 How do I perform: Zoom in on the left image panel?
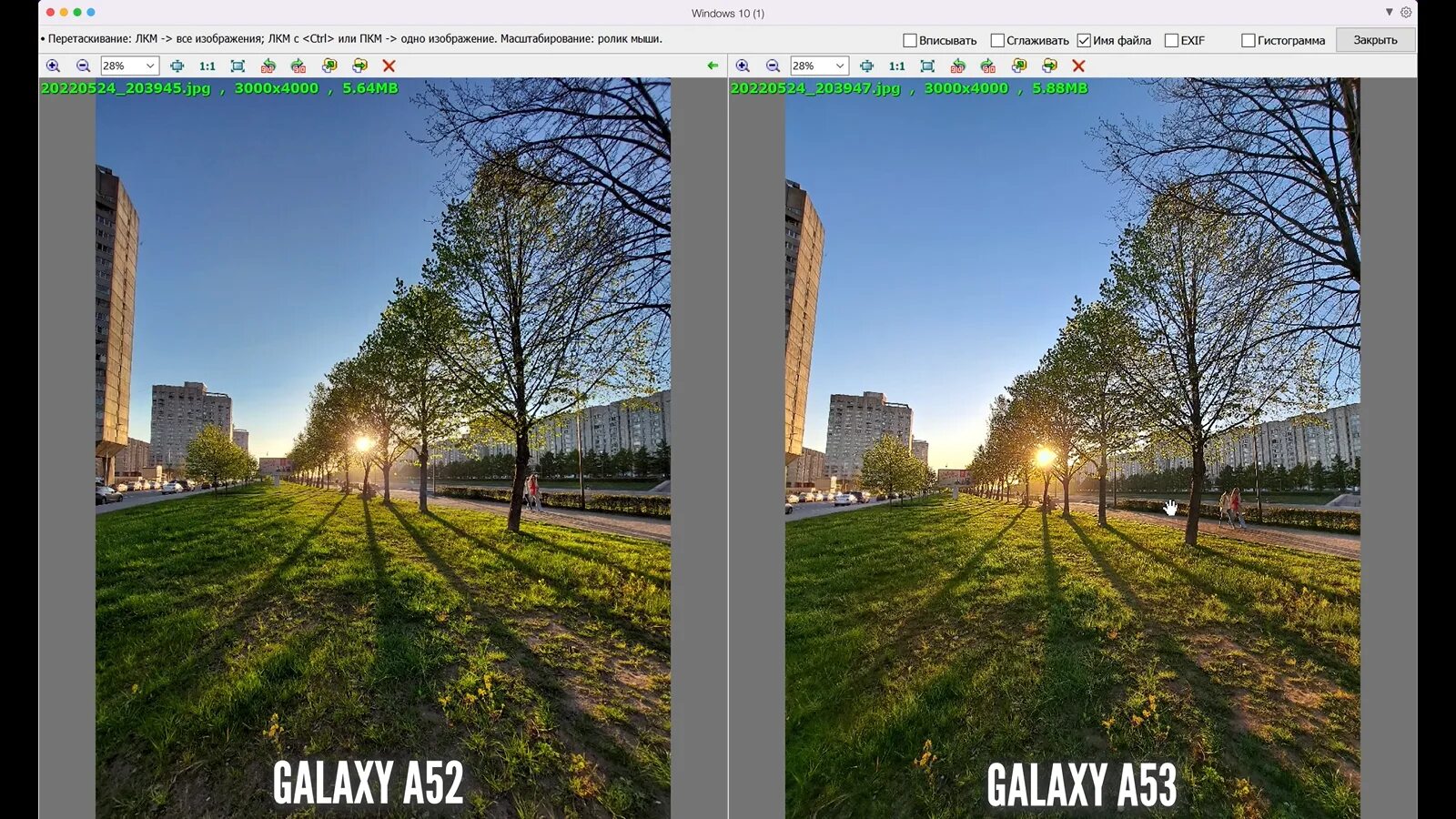click(x=53, y=66)
